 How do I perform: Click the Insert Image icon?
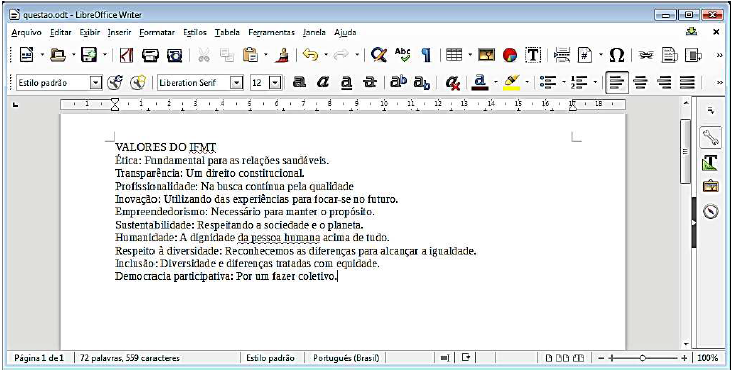(487, 55)
